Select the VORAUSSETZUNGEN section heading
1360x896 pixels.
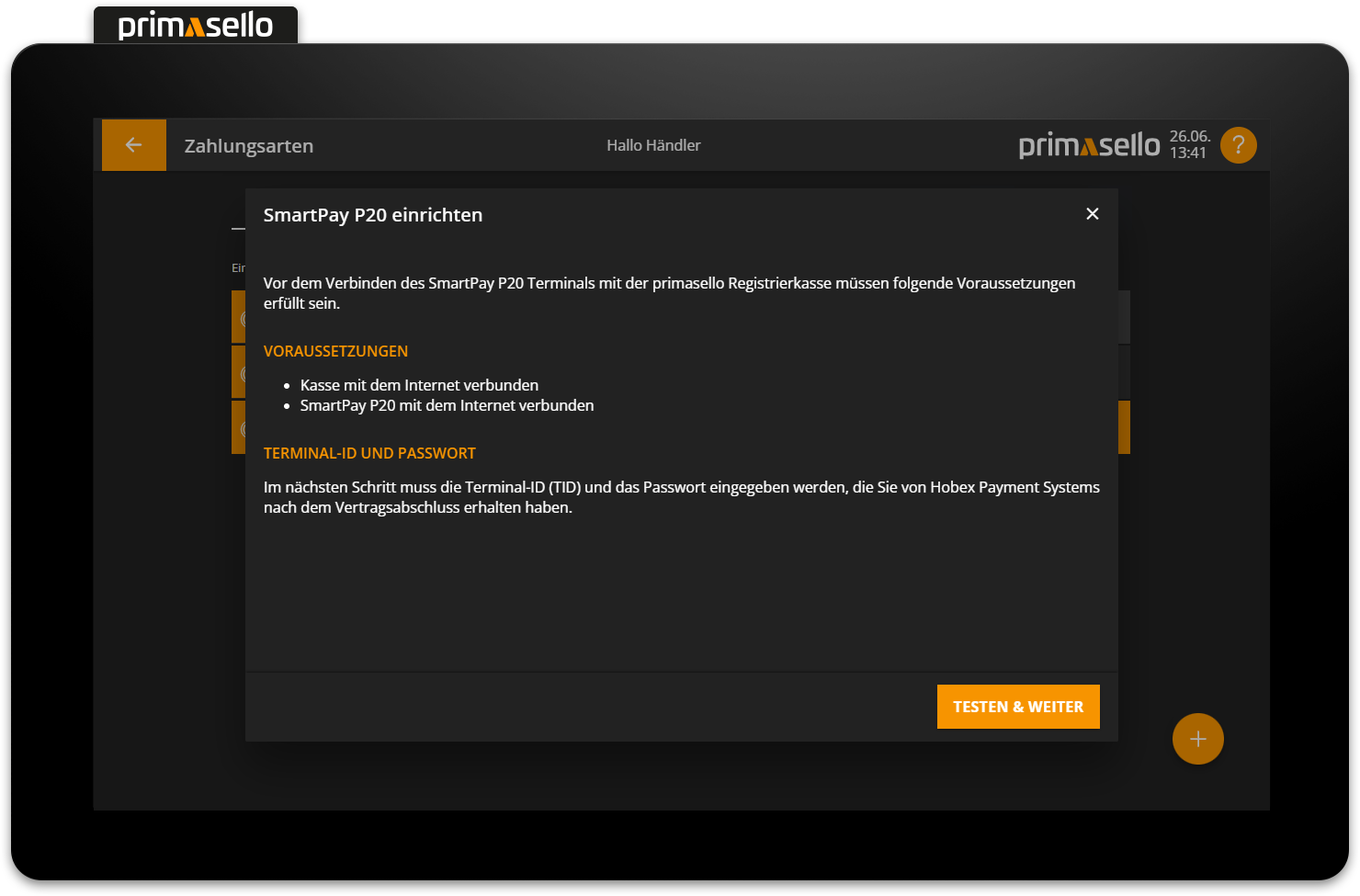tap(335, 351)
